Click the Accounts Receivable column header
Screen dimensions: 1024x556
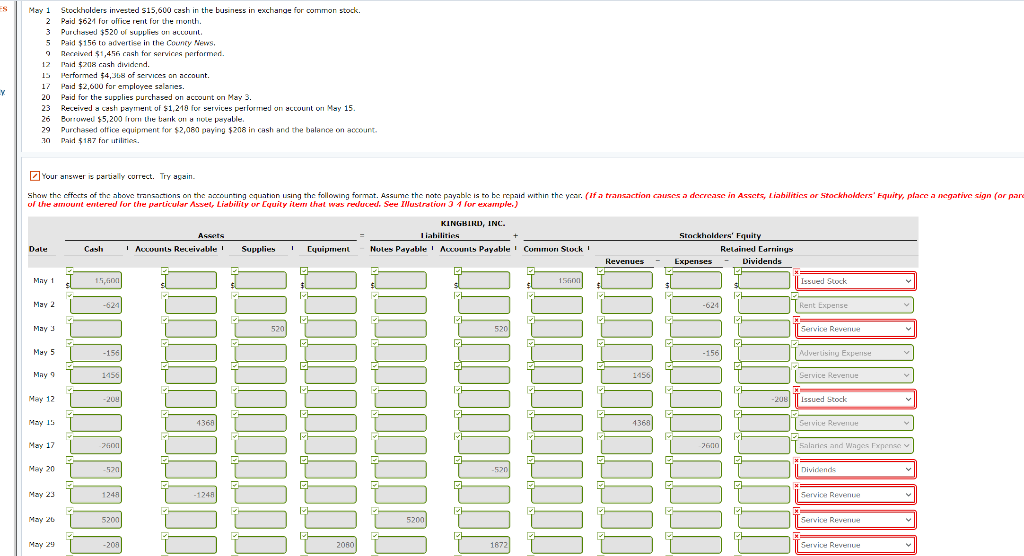(x=176, y=249)
